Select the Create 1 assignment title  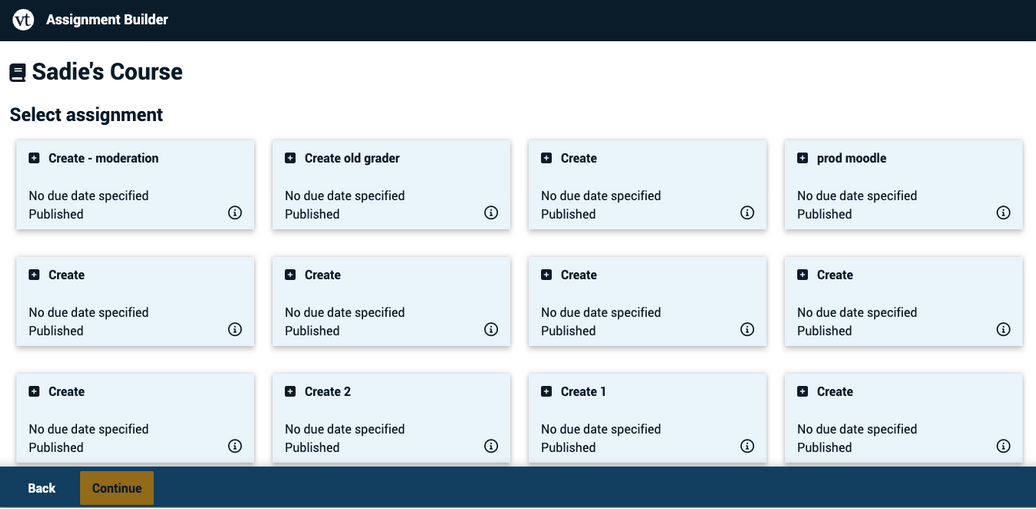pos(583,391)
